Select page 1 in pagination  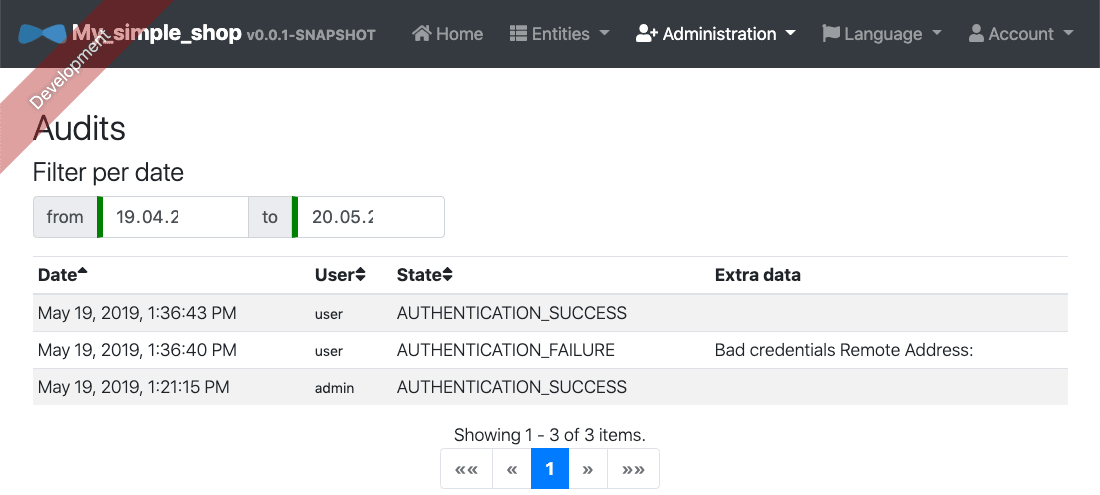click(550, 468)
